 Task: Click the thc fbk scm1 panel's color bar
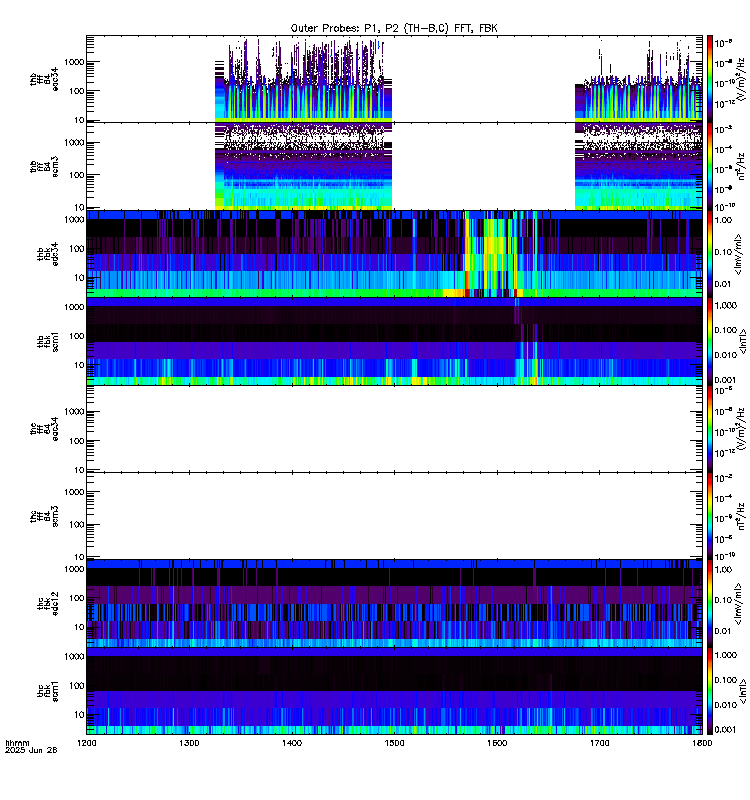[x=709, y=691]
